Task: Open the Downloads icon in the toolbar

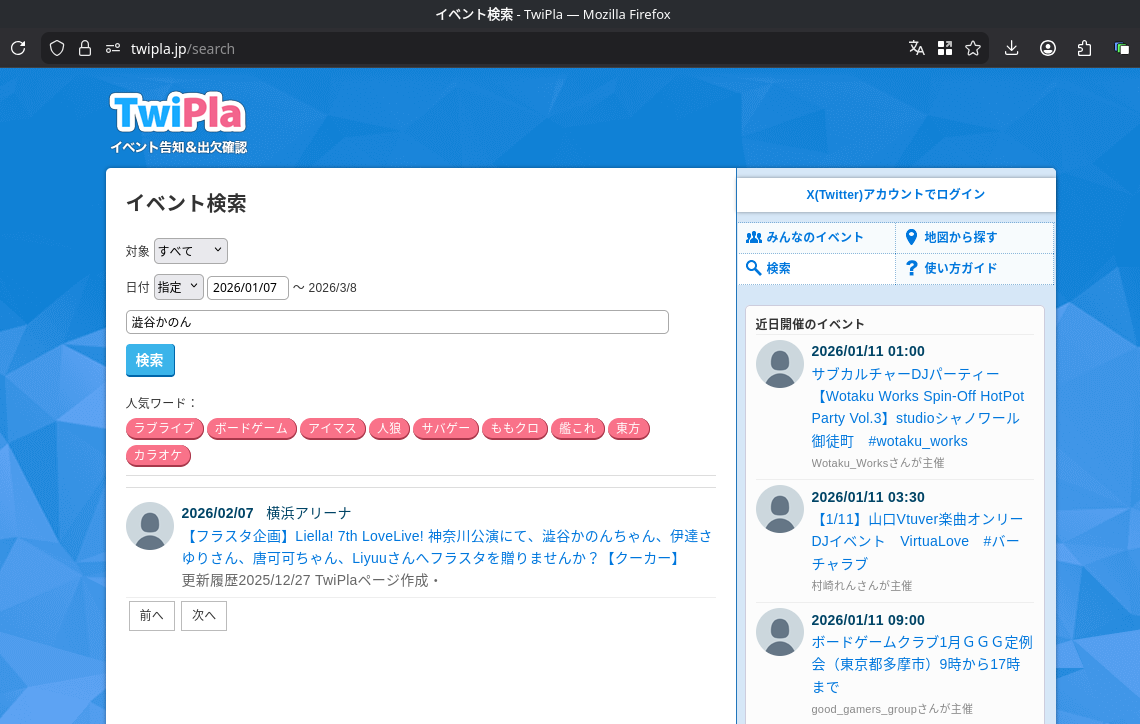Action: pyautogui.click(x=1011, y=47)
